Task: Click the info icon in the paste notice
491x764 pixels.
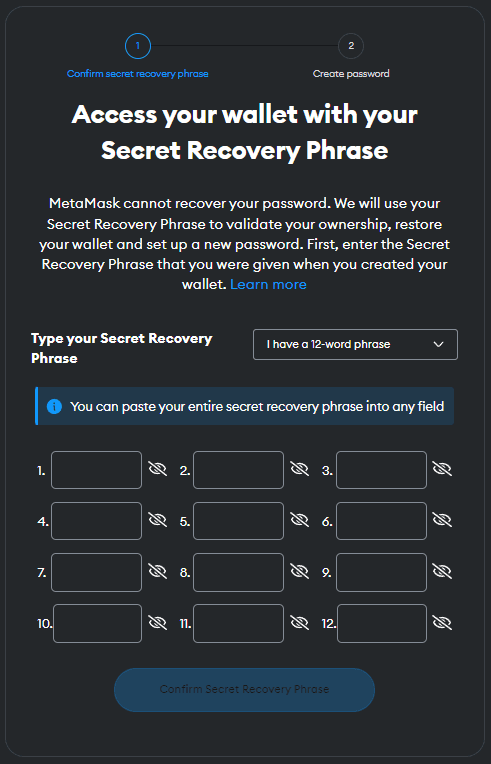Action: pos(54,406)
